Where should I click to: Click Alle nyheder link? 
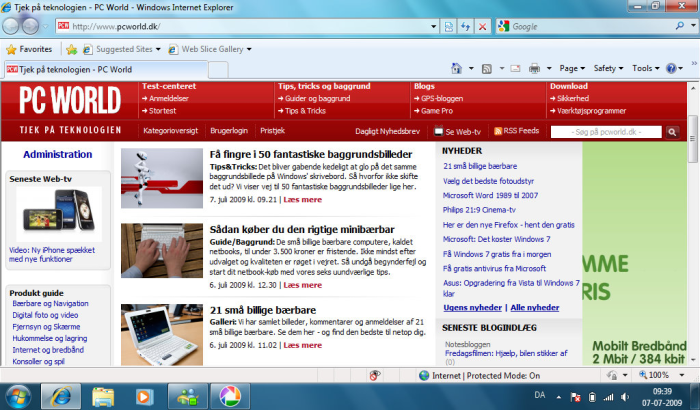click(534, 308)
